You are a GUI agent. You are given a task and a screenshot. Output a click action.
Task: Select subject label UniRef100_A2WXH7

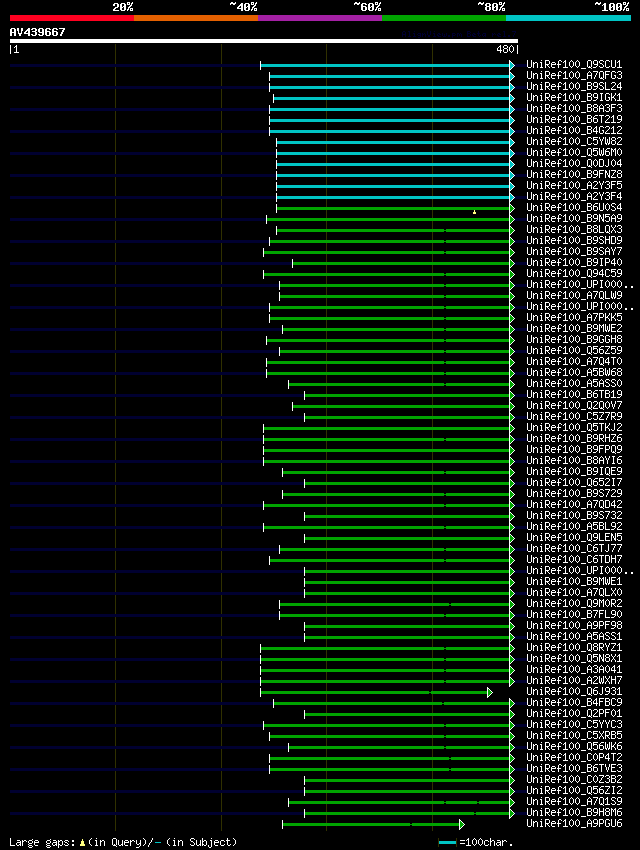574,680
